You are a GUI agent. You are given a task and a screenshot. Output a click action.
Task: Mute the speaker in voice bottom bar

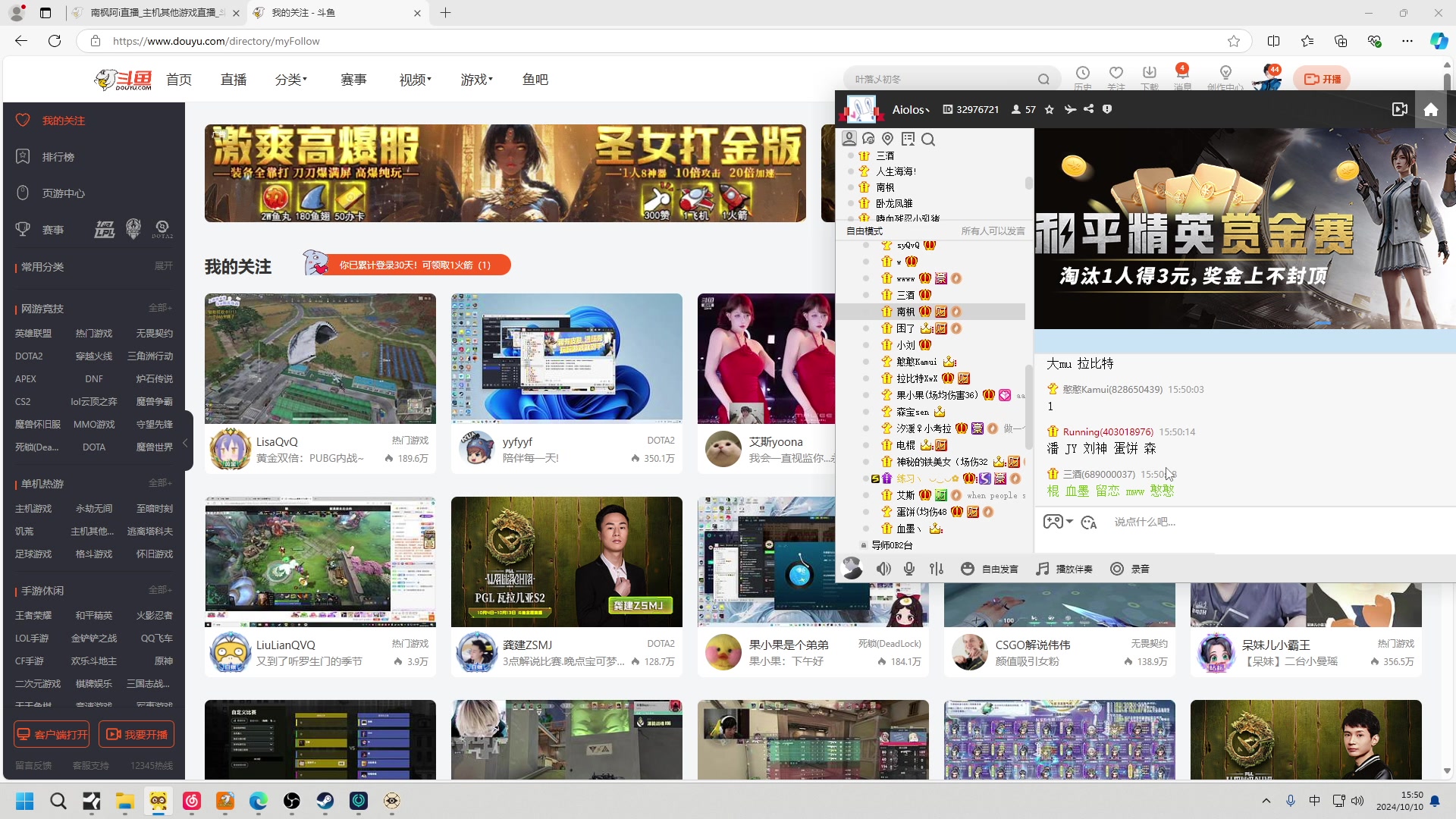tap(884, 569)
